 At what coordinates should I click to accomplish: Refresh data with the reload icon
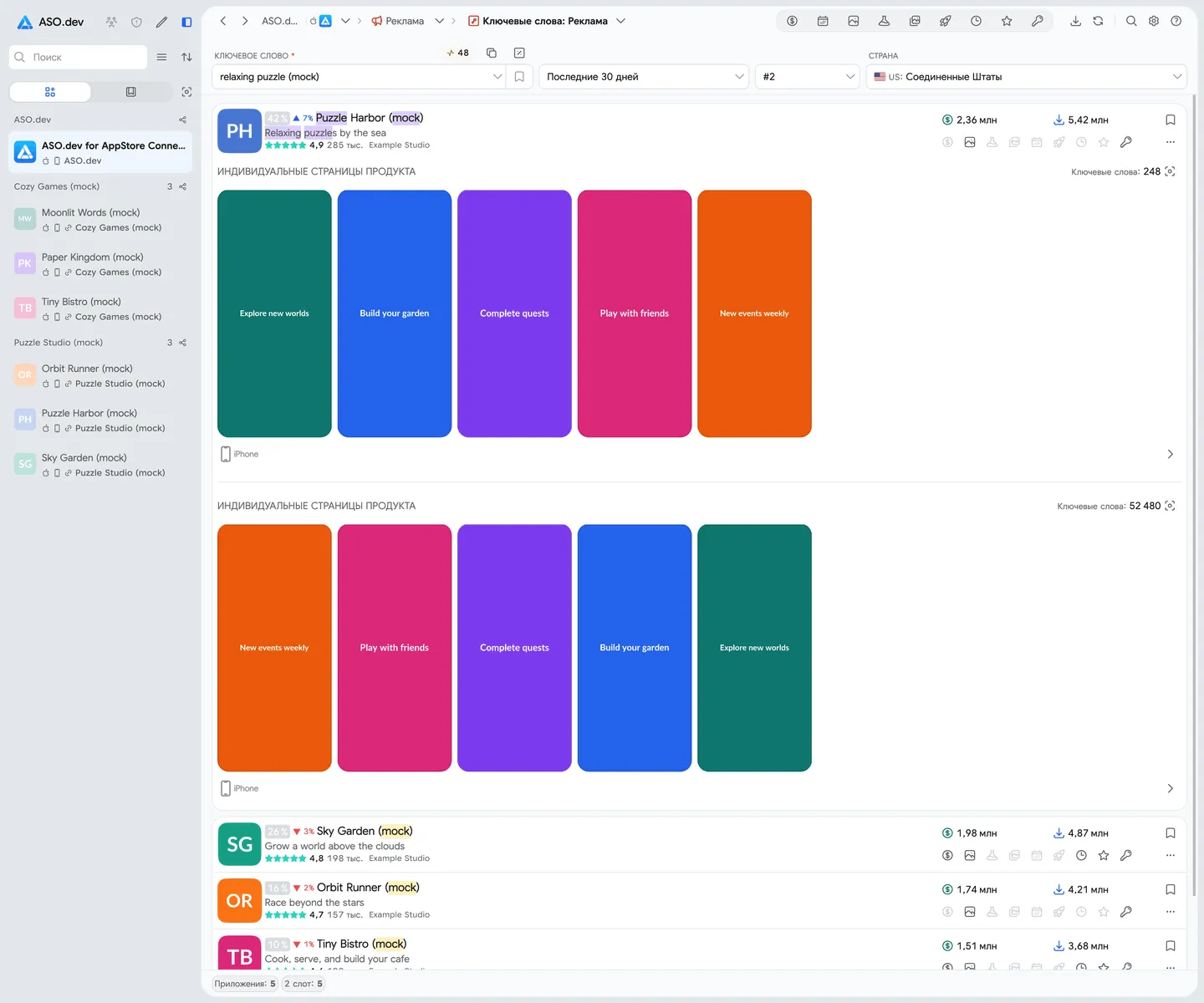click(x=1098, y=21)
